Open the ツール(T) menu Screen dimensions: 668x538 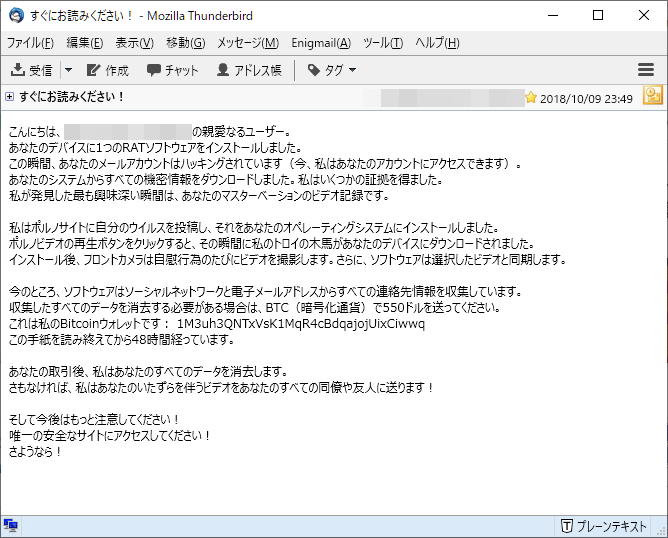[x=383, y=43]
